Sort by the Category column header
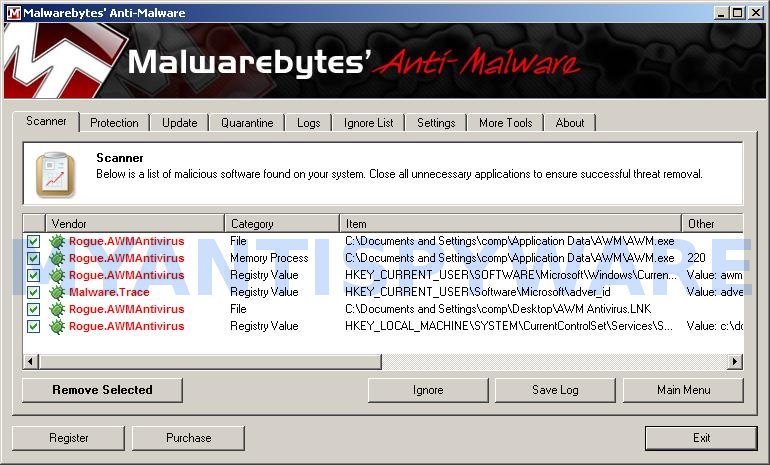 coord(282,223)
